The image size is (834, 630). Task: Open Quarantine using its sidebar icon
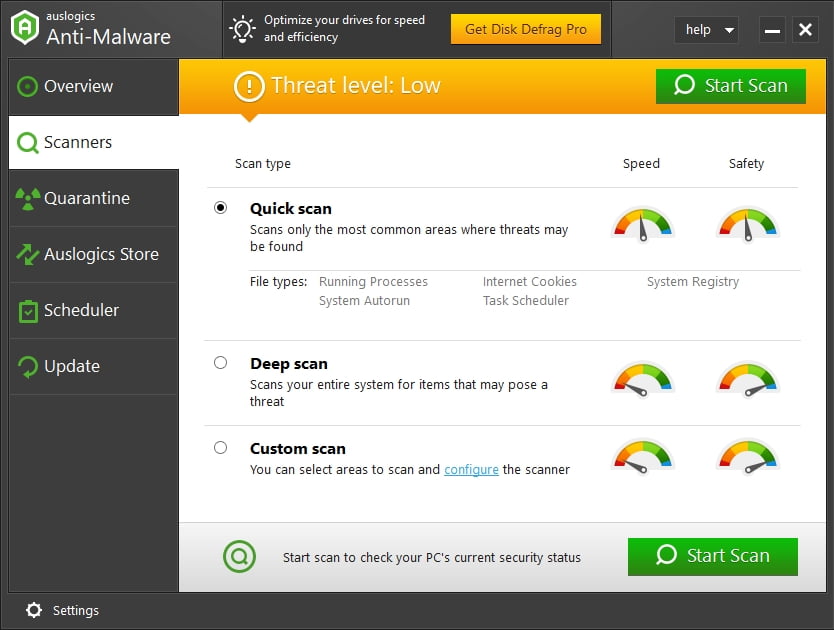point(25,198)
